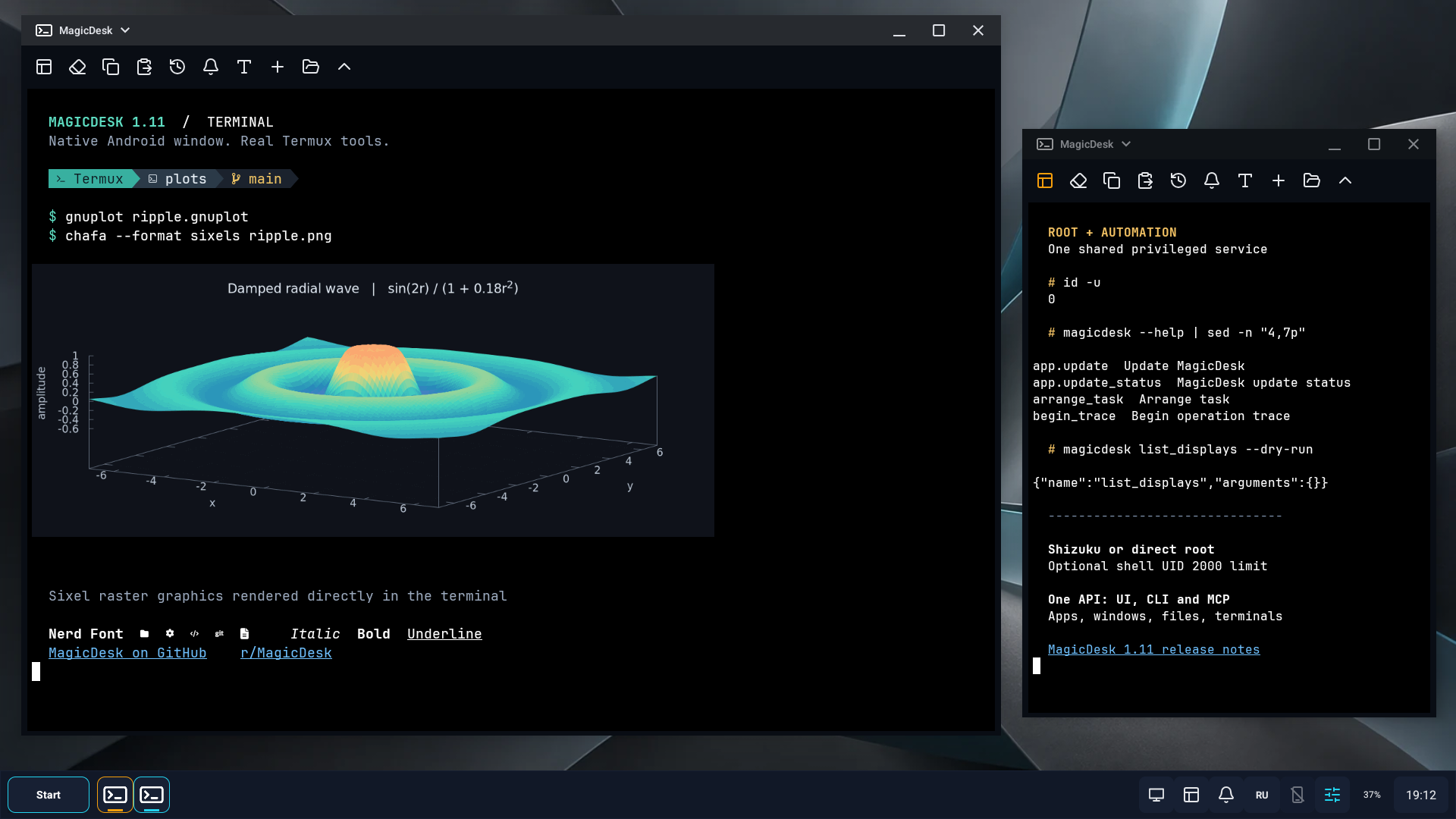The width and height of the screenshot is (1456, 819).
Task: Open MagicDesk 1.11 release notes link
Action: click(1153, 650)
